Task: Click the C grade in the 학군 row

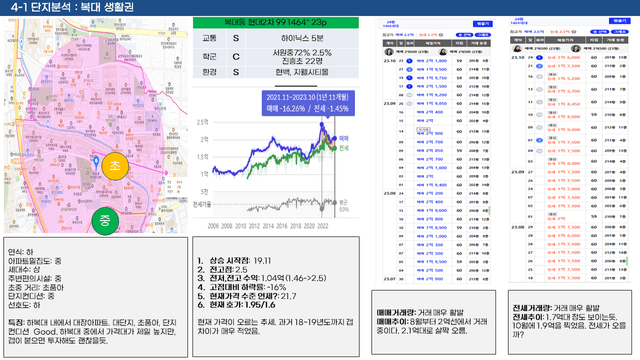Action: click(236, 56)
